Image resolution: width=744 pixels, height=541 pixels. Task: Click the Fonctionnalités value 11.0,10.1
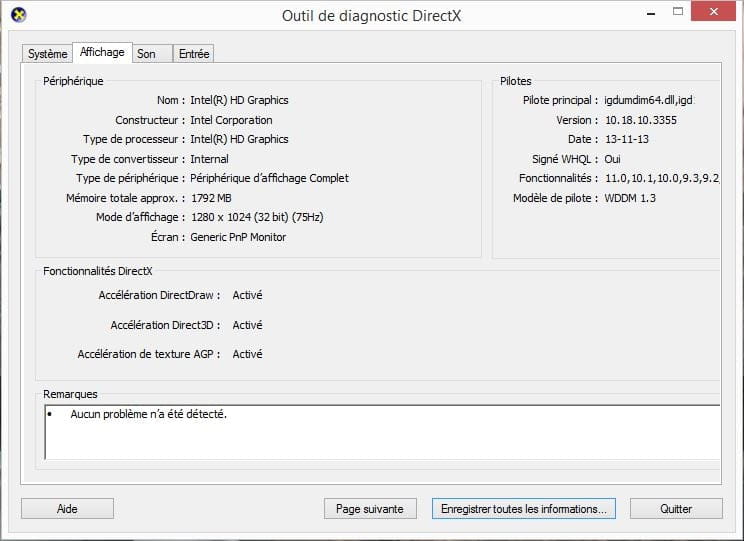tap(662, 178)
